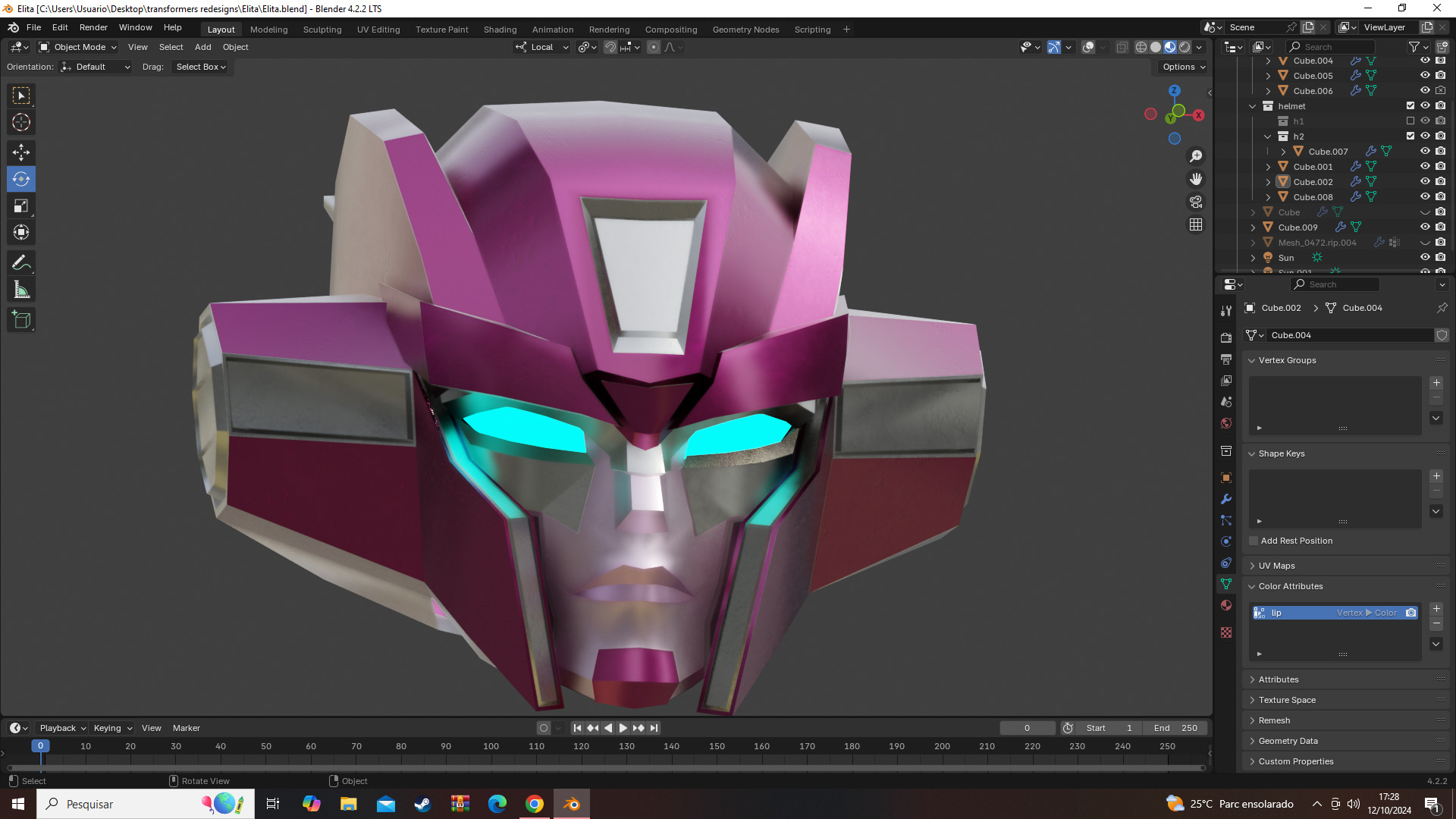Hide Cube.001 in viewport

point(1425,166)
